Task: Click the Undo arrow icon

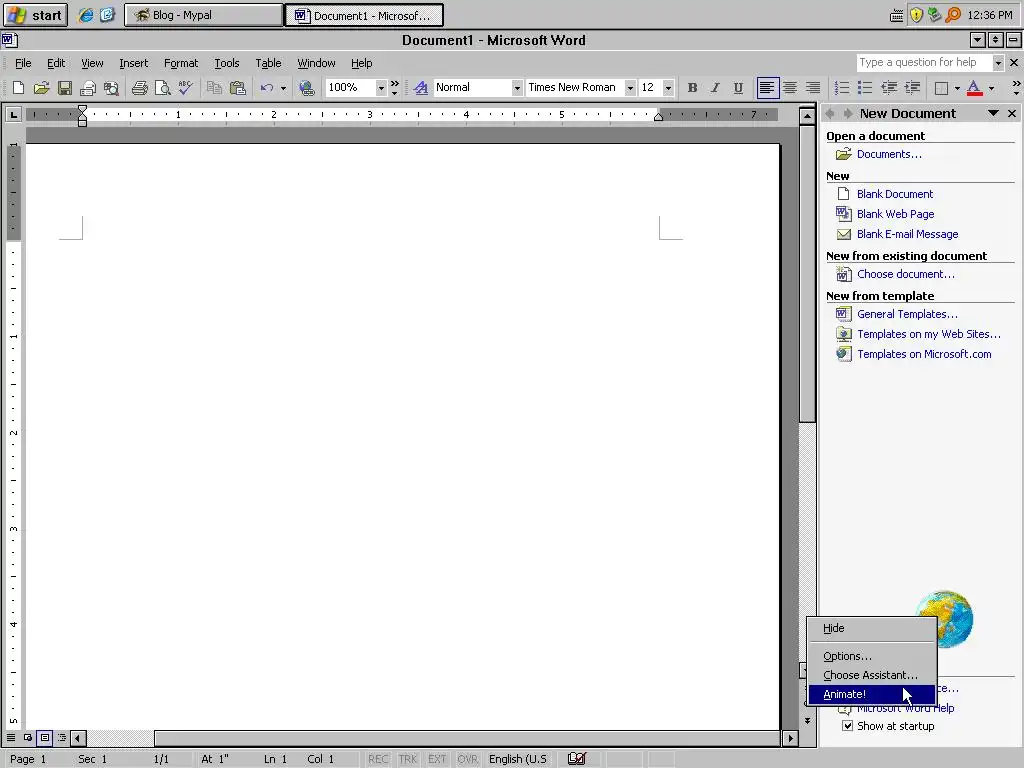Action: pos(266,88)
